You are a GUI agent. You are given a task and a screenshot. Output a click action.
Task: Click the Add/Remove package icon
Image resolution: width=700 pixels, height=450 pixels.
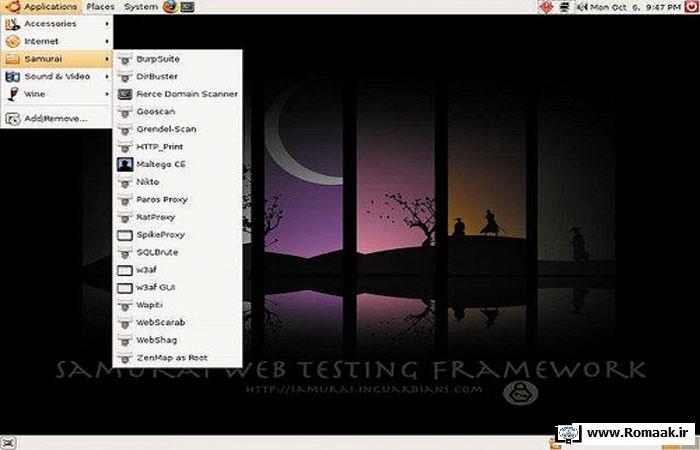[x=12, y=119]
